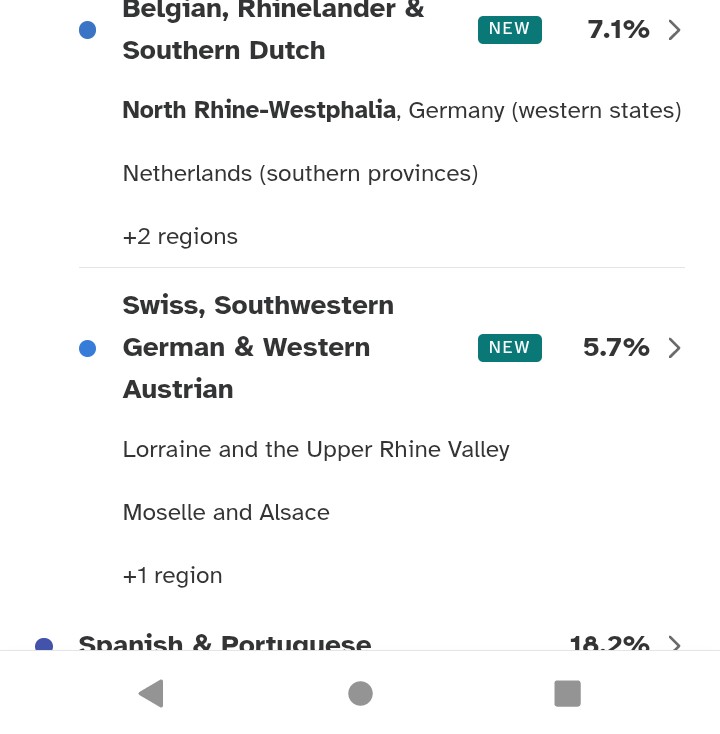Select North Rhine-Westphalia, Germany region
This screenshot has height=734, width=720.
(x=401, y=111)
